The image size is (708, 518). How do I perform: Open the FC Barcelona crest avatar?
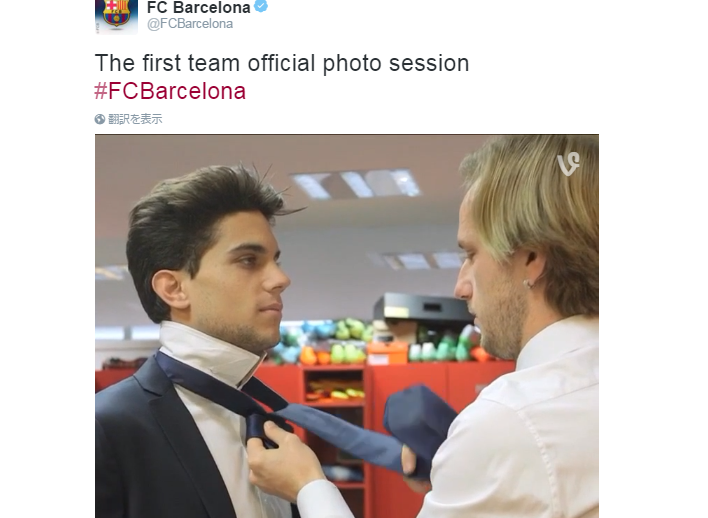click(116, 17)
